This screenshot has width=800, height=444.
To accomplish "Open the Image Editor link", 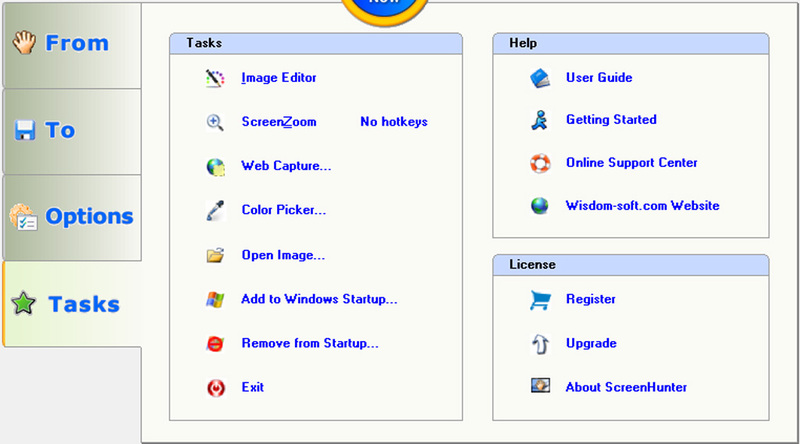I will coord(279,78).
